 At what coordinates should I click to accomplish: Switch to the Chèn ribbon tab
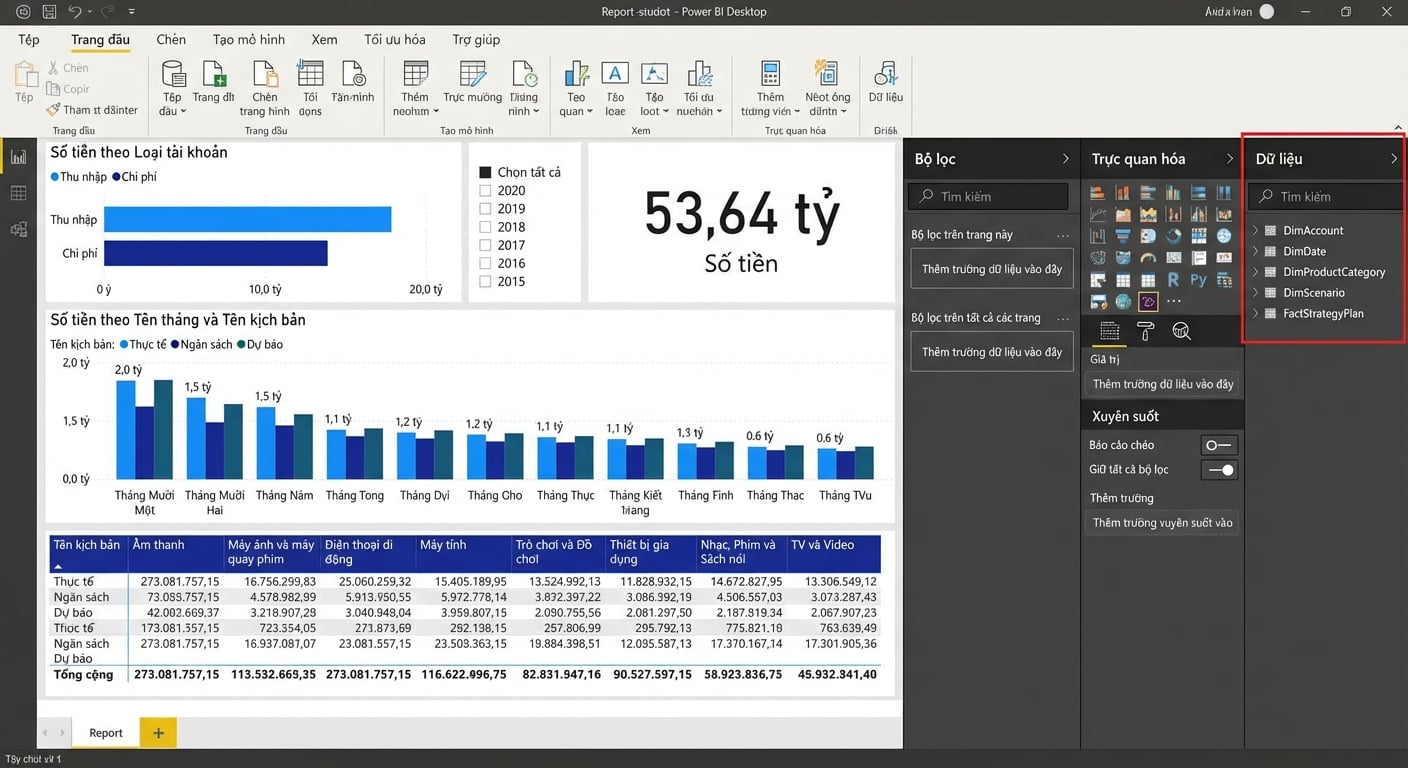[x=171, y=40]
